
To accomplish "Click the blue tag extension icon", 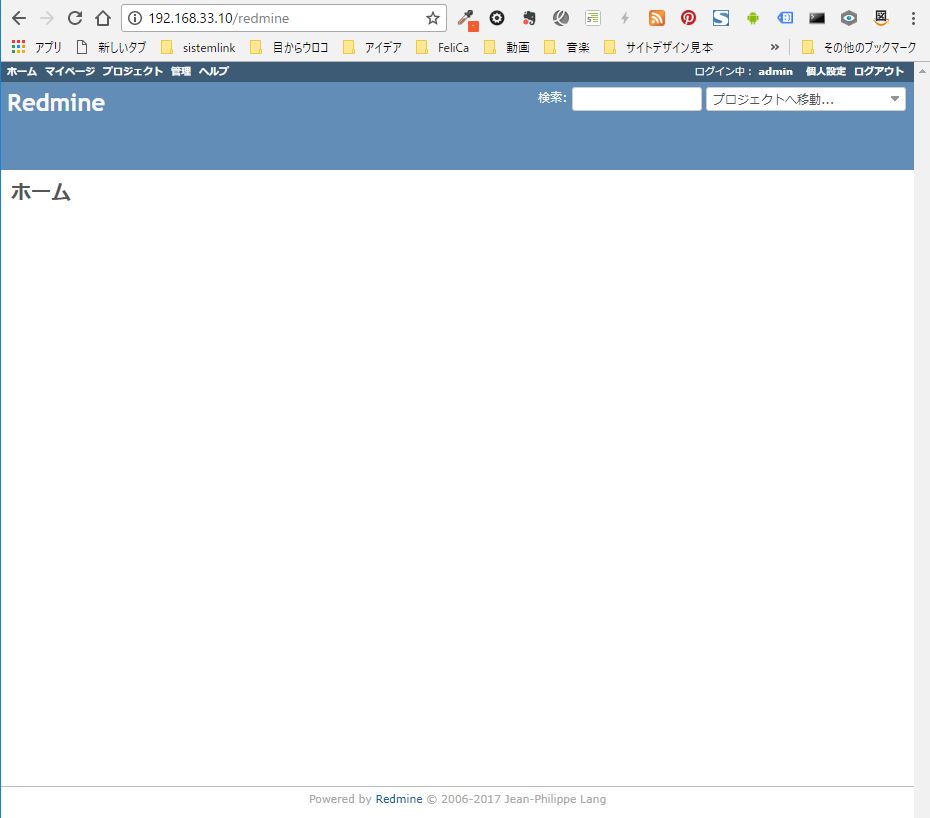I will pos(785,18).
